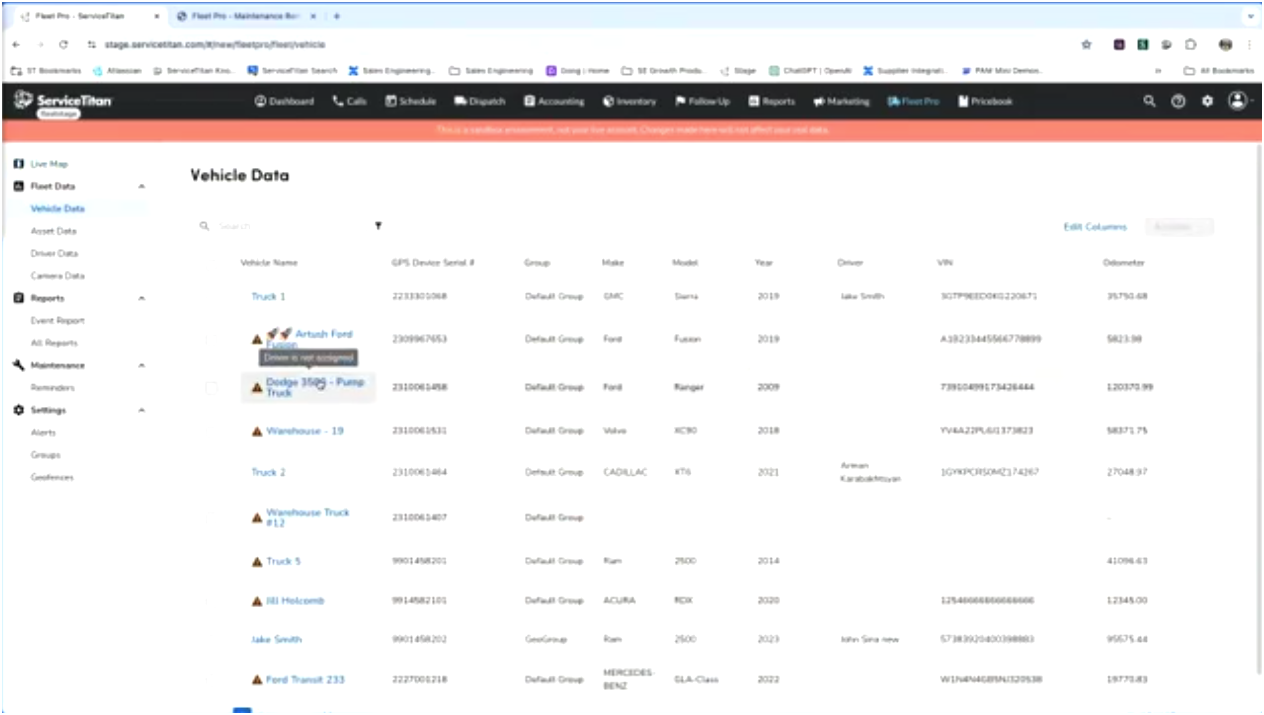The width and height of the screenshot is (1264, 715).
Task: Click the Live Map sidebar icon
Action: (19, 163)
